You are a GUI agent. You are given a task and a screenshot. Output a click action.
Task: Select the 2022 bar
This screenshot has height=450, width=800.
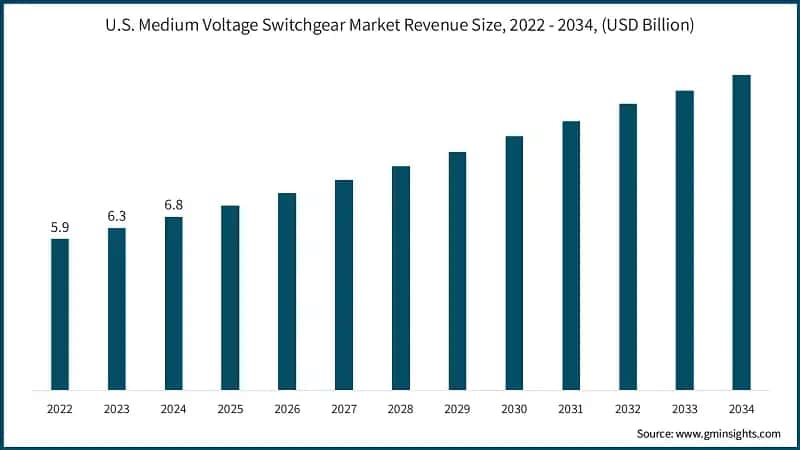pyautogui.click(x=60, y=314)
